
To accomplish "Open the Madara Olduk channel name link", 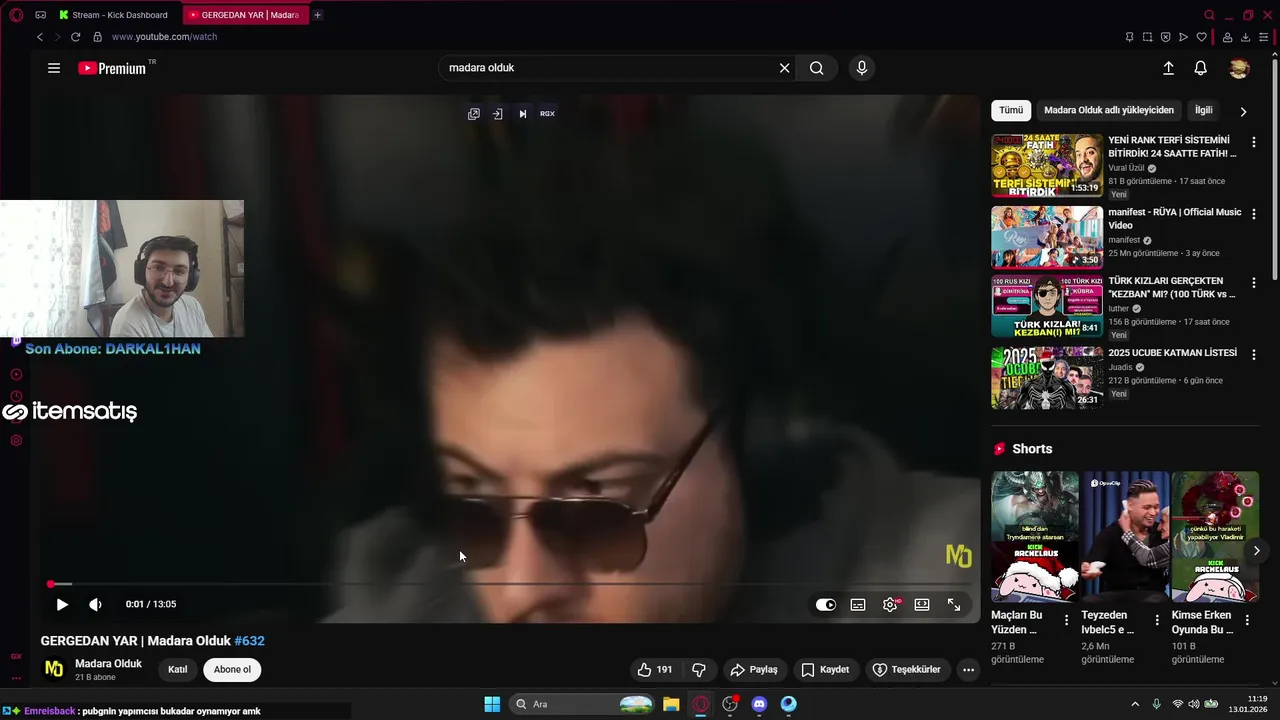I will click(x=108, y=664).
